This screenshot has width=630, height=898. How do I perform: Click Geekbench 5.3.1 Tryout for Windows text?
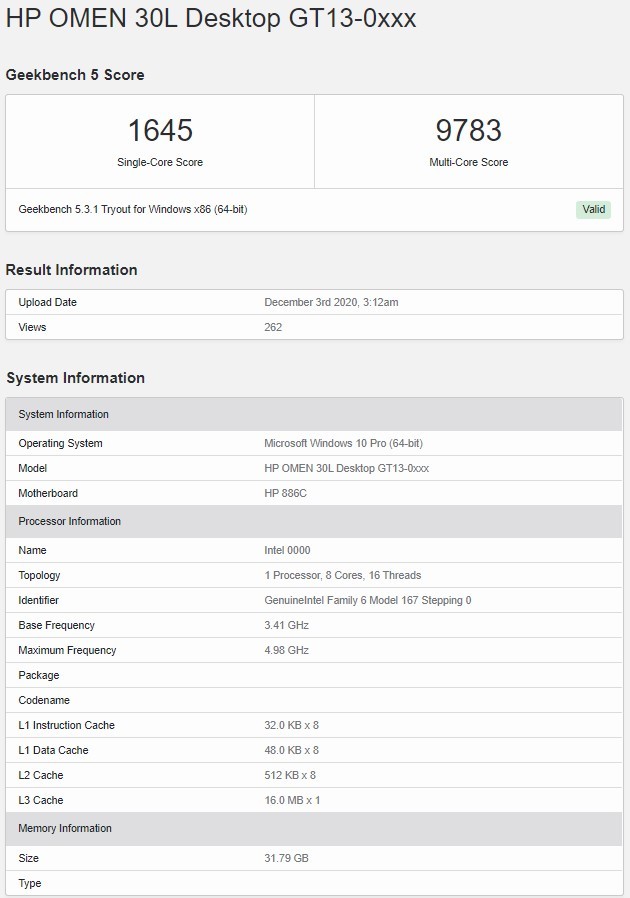pyautogui.click(x=133, y=209)
